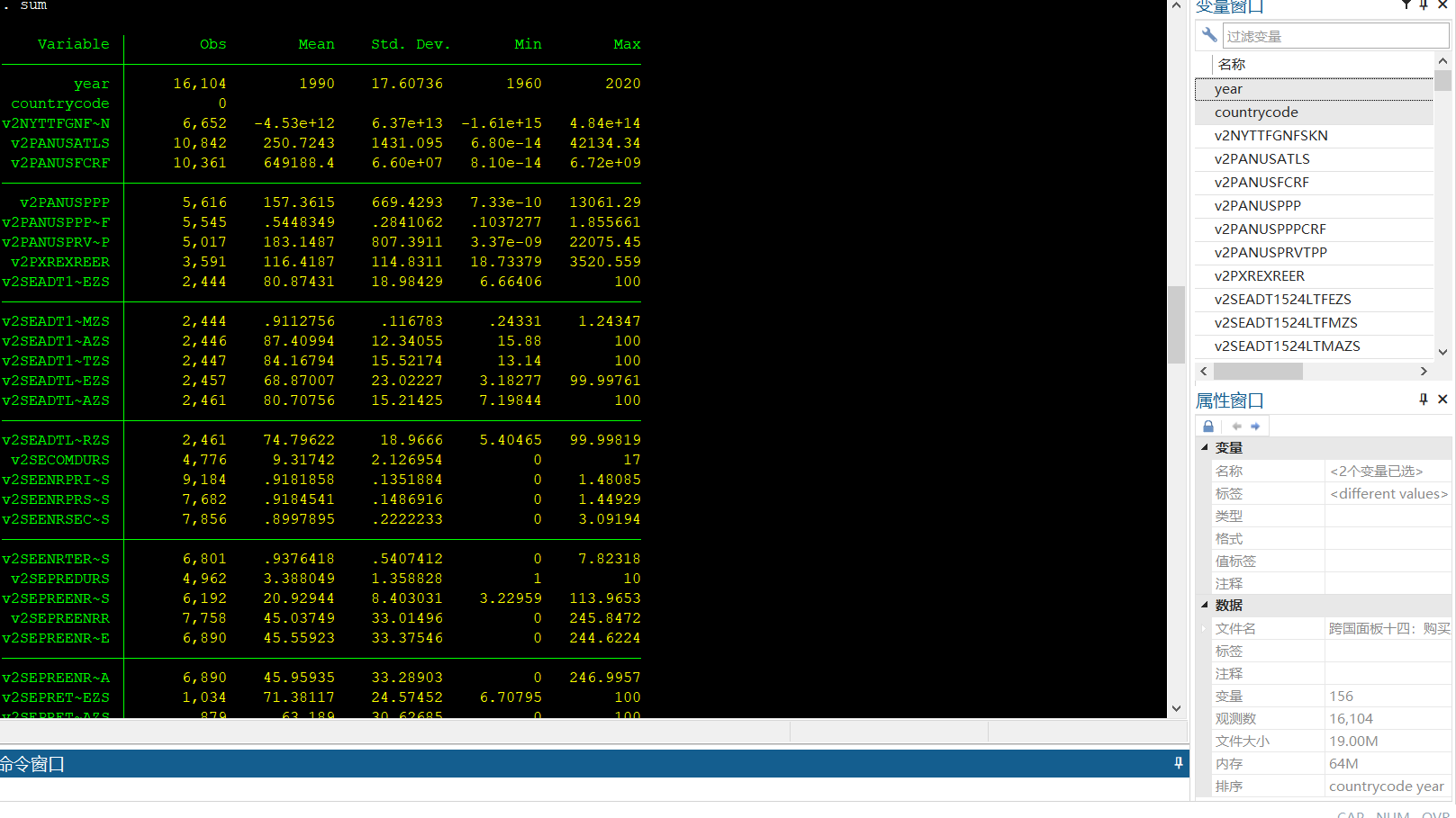This screenshot has width=1456, height=818.
Task: Go to next variable with right arrow
Action: point(1255,426)
